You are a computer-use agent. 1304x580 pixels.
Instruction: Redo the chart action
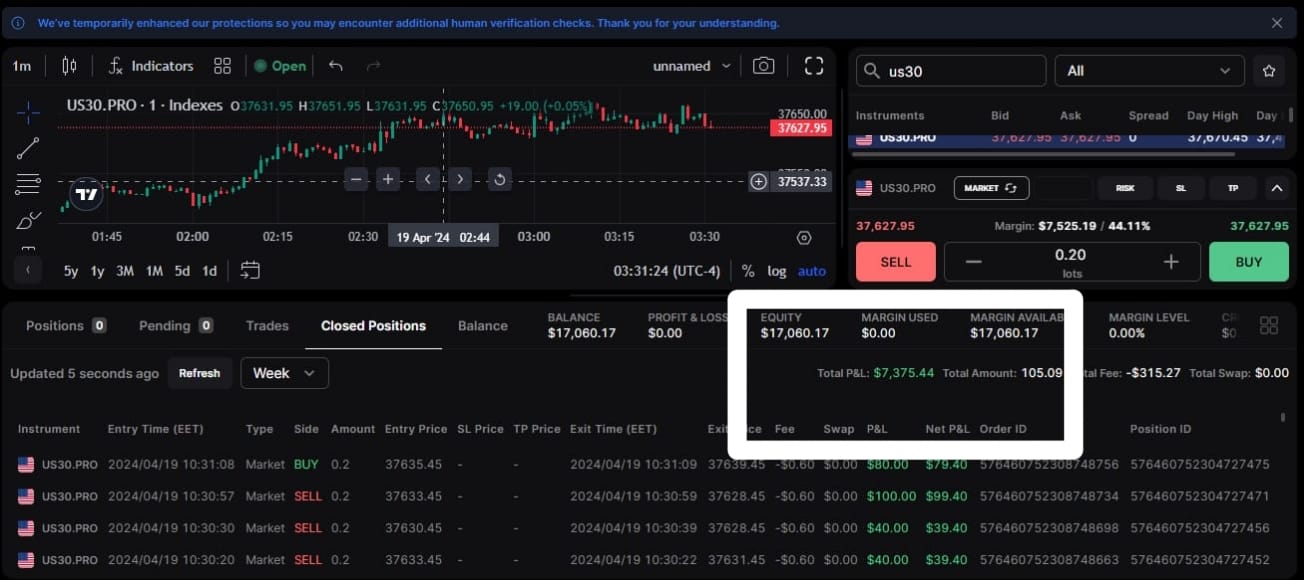coord(373,66)
